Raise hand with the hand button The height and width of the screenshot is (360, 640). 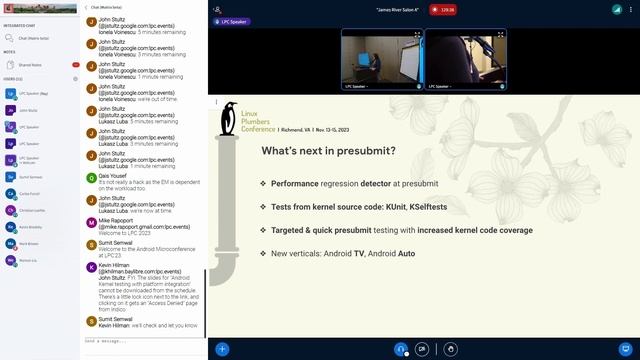451,349
